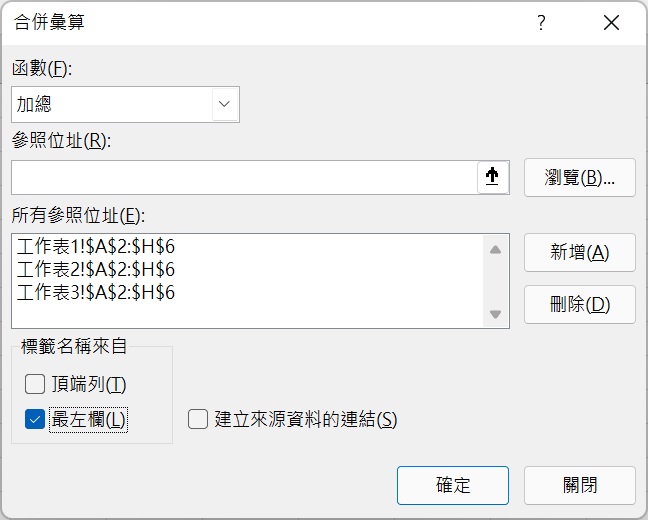The width and height of the screenshot is (648, 520).
Task: Click the 新增(A) add button
Action: point(579,253)
